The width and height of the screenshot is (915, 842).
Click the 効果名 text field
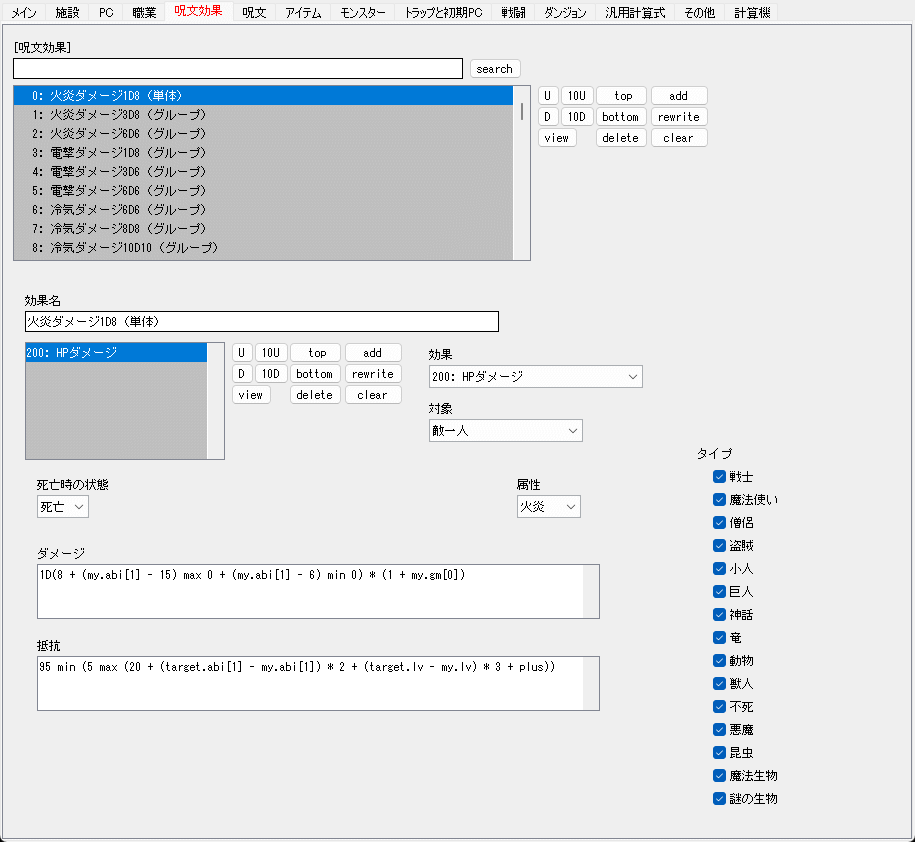pos(262,322)
